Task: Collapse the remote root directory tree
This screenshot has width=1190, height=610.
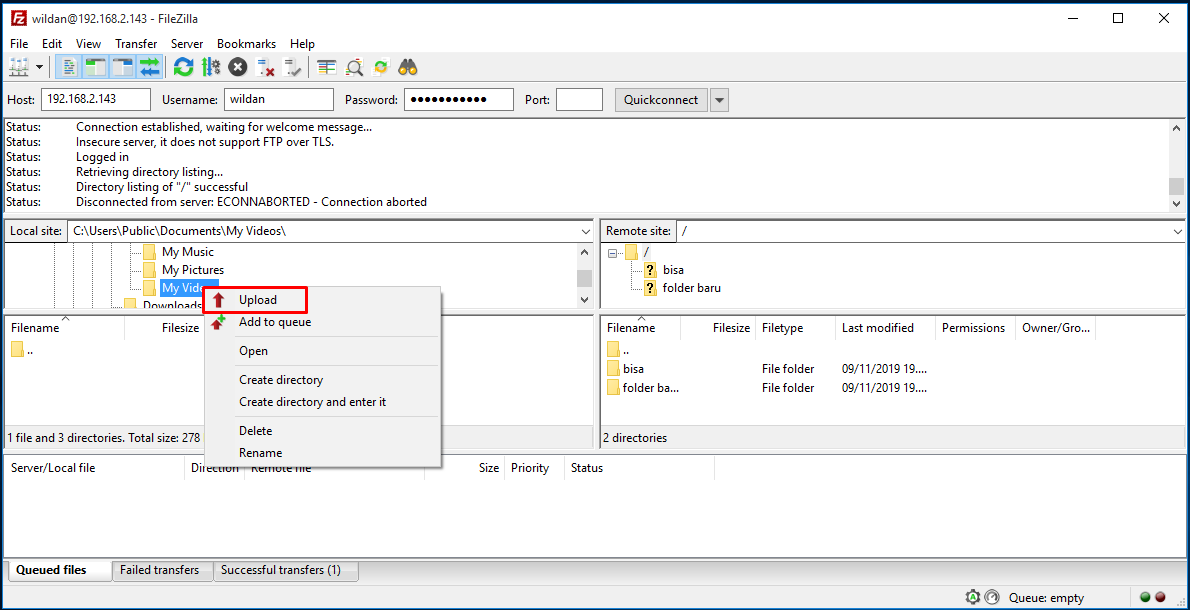Action: [611, 251]
